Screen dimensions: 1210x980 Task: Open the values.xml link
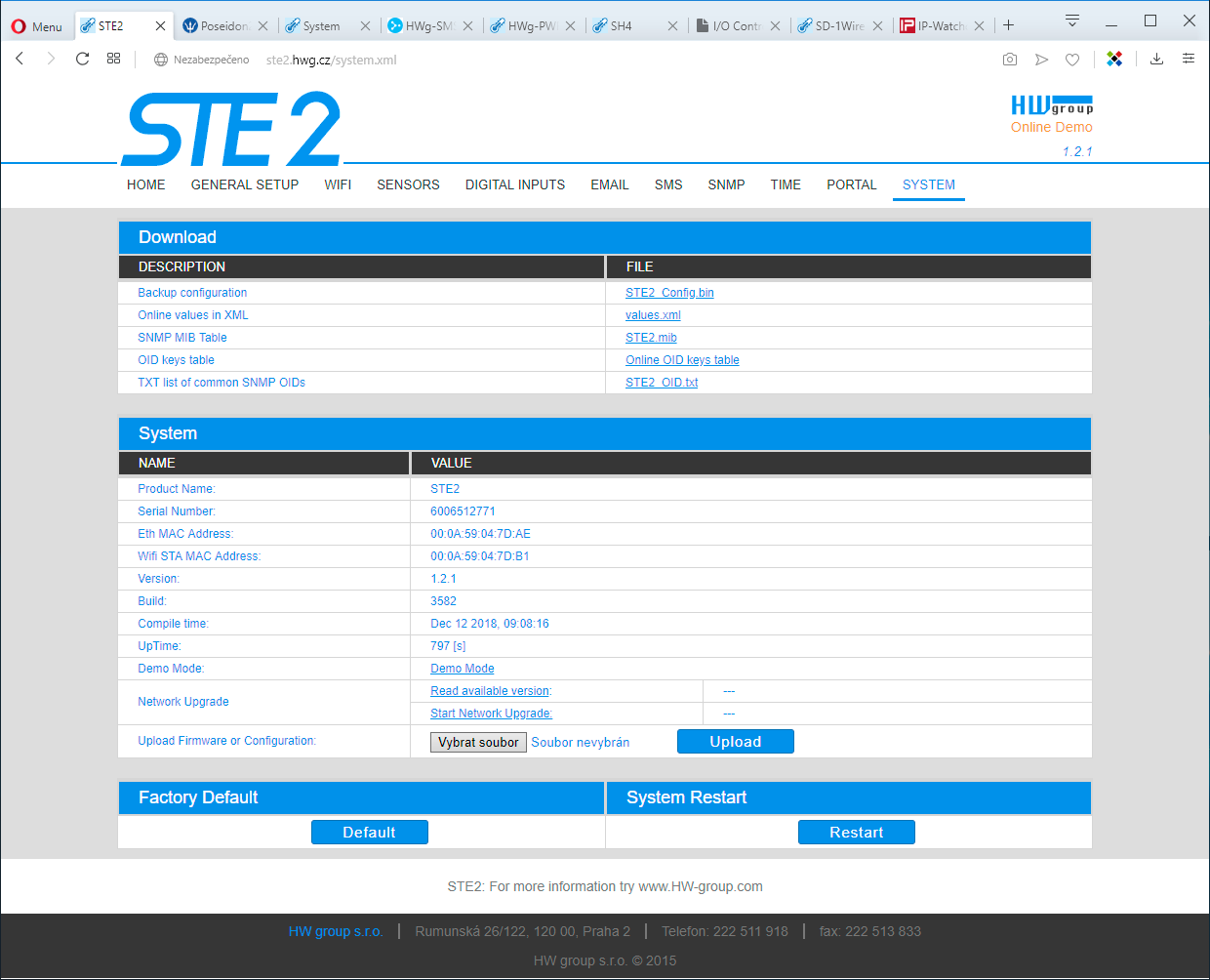tap(653, 315)
